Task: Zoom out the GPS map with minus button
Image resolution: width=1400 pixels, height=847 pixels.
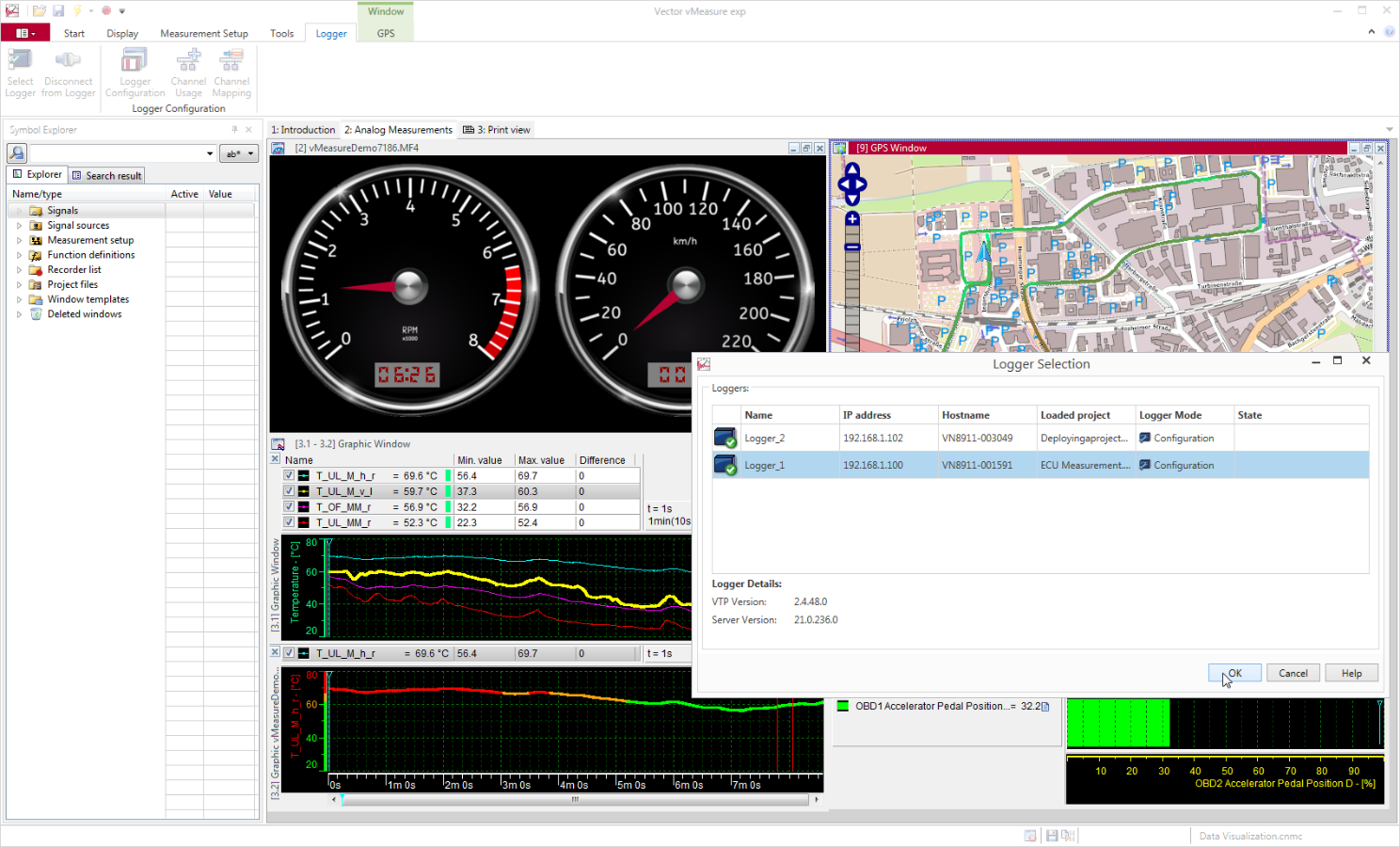Action: pos(852,247)
